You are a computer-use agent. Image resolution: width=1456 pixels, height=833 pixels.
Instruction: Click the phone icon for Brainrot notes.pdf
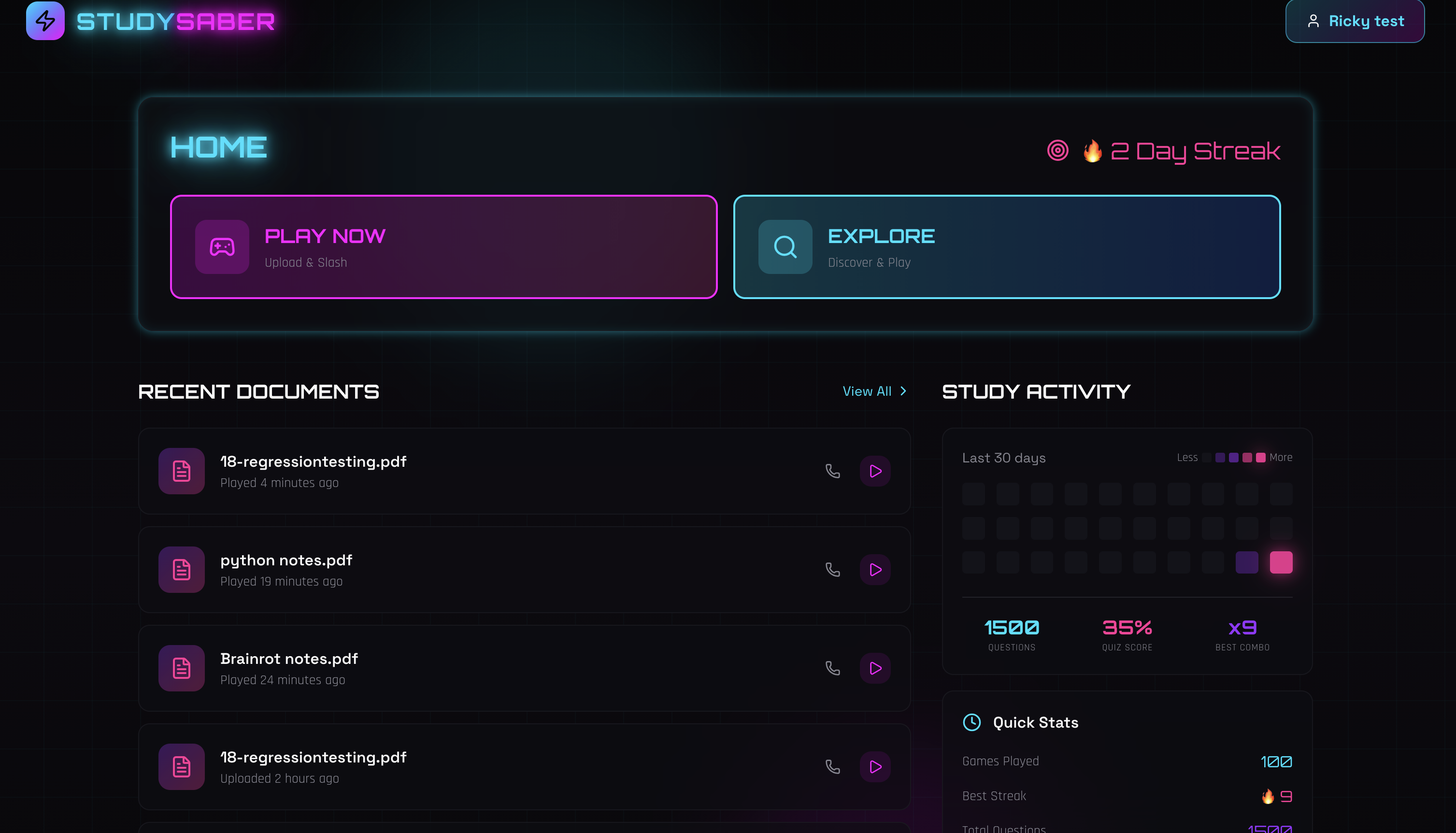pos(833,668)
